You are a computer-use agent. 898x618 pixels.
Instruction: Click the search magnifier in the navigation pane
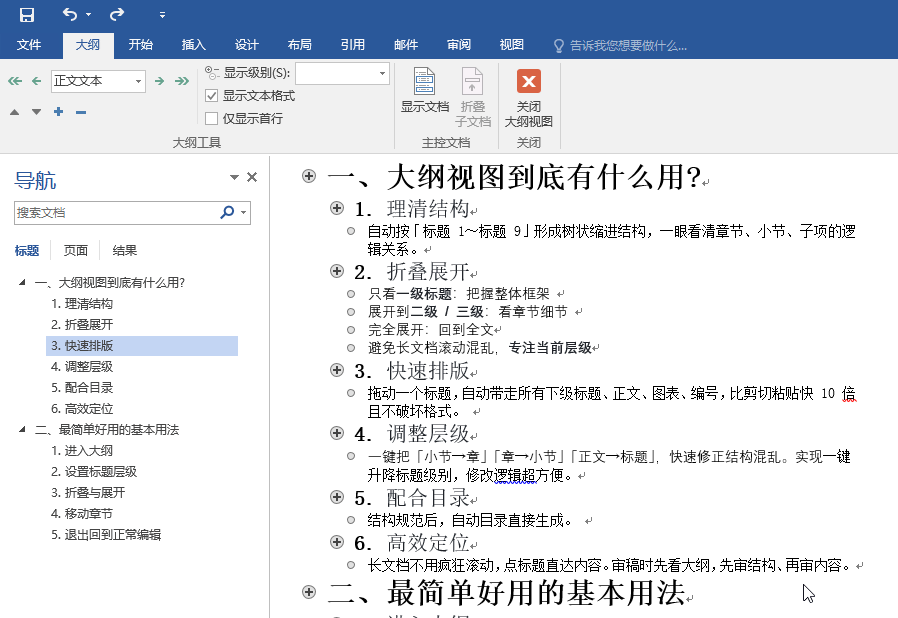(x=228, y=213)
